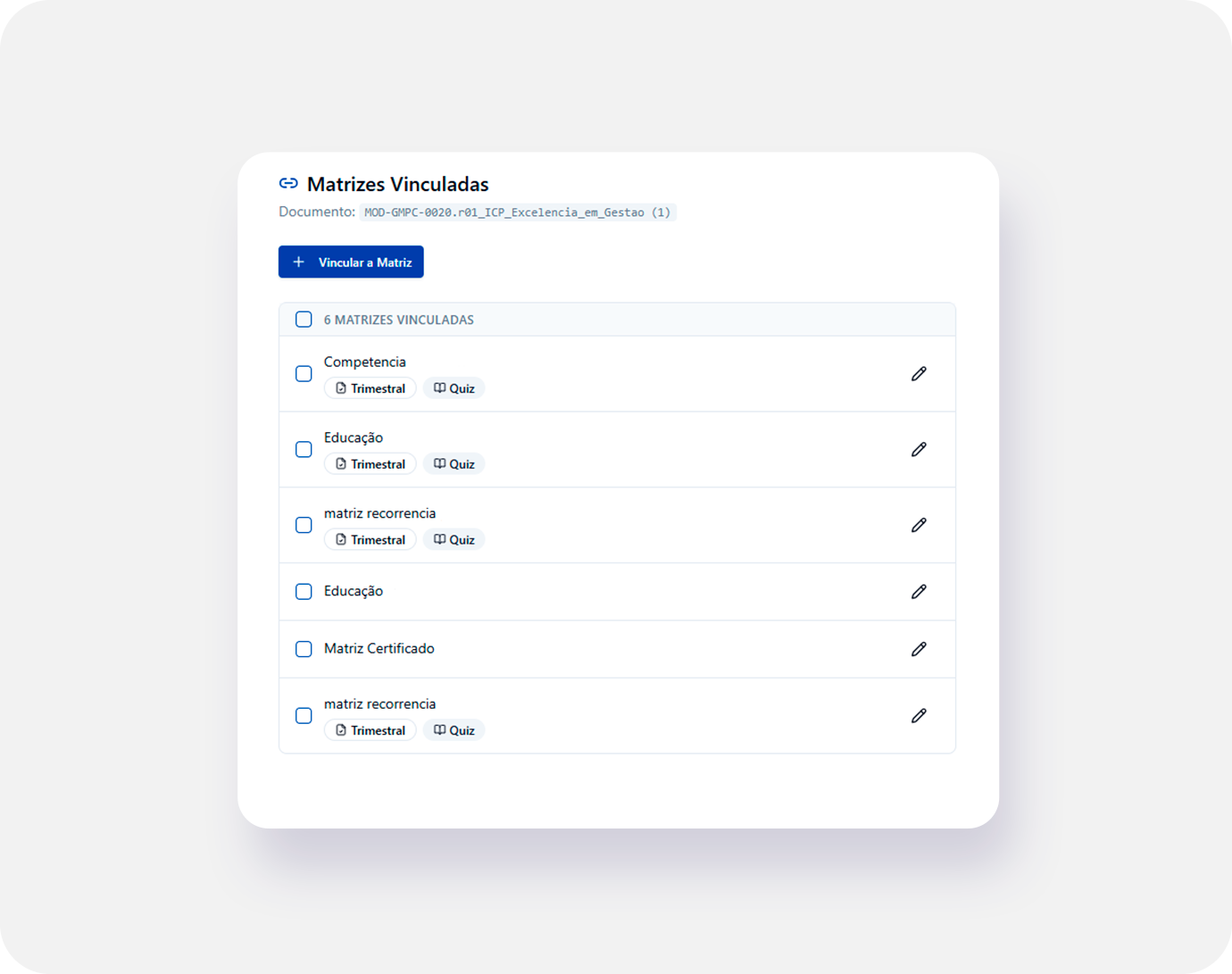Screen dimensions: 1232x974
Task: Tick the first Educação row checkbox
Action: (x=304, y=449)
